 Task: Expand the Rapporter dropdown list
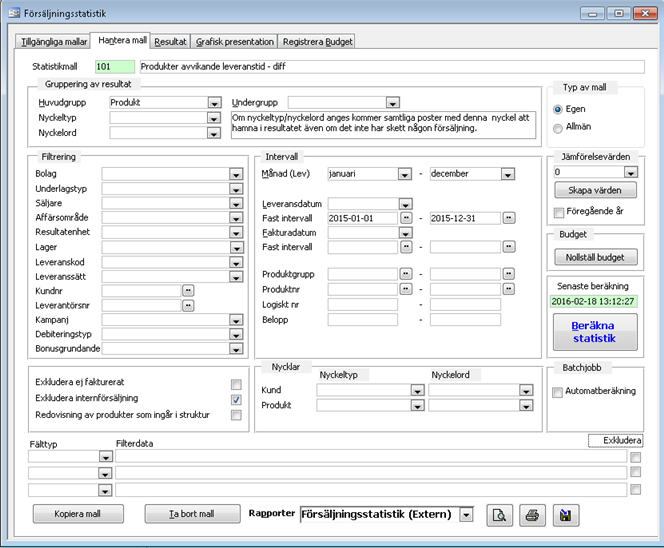[466, 515]
